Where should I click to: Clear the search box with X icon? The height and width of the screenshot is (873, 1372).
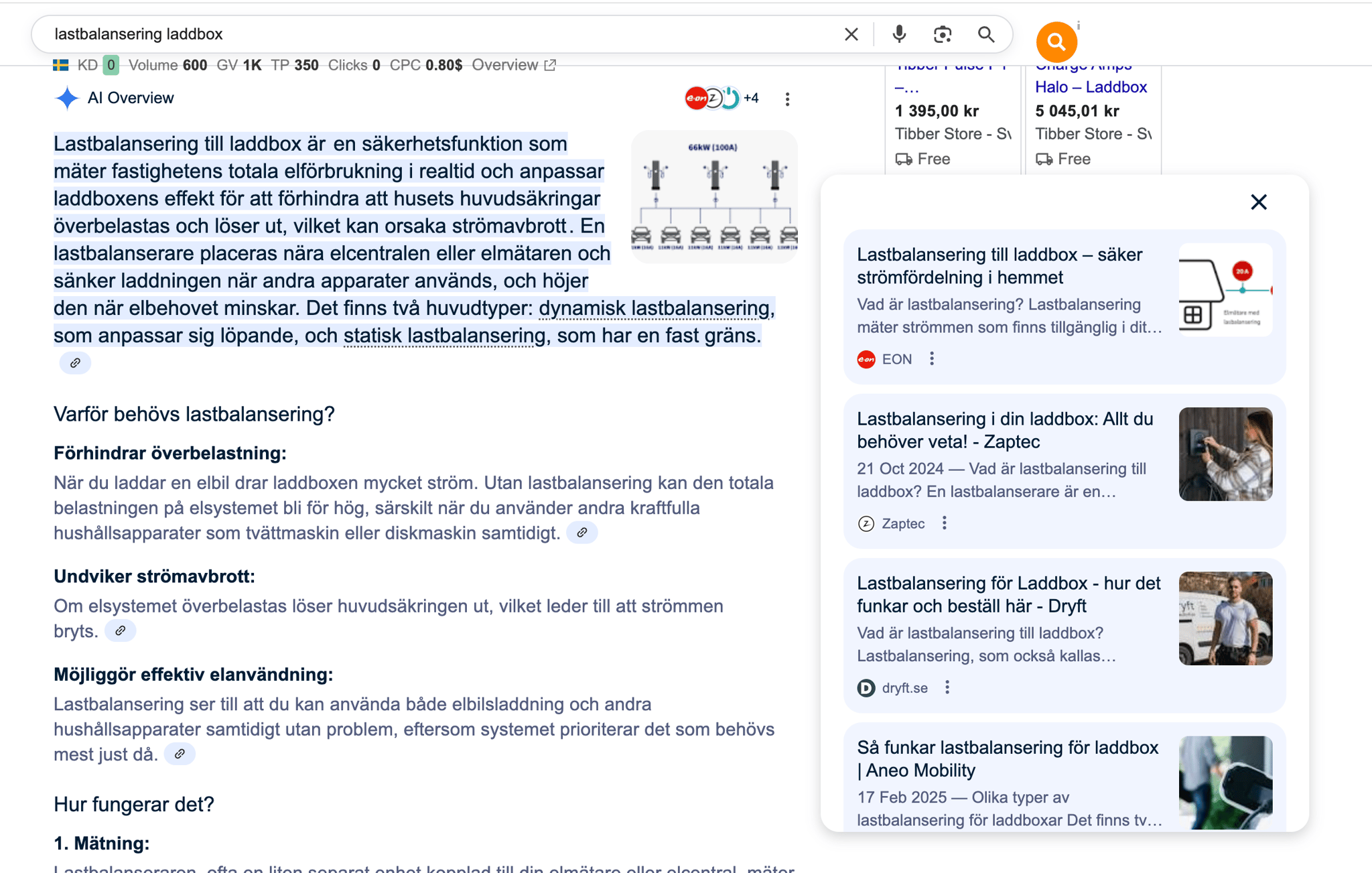[851, 34]
